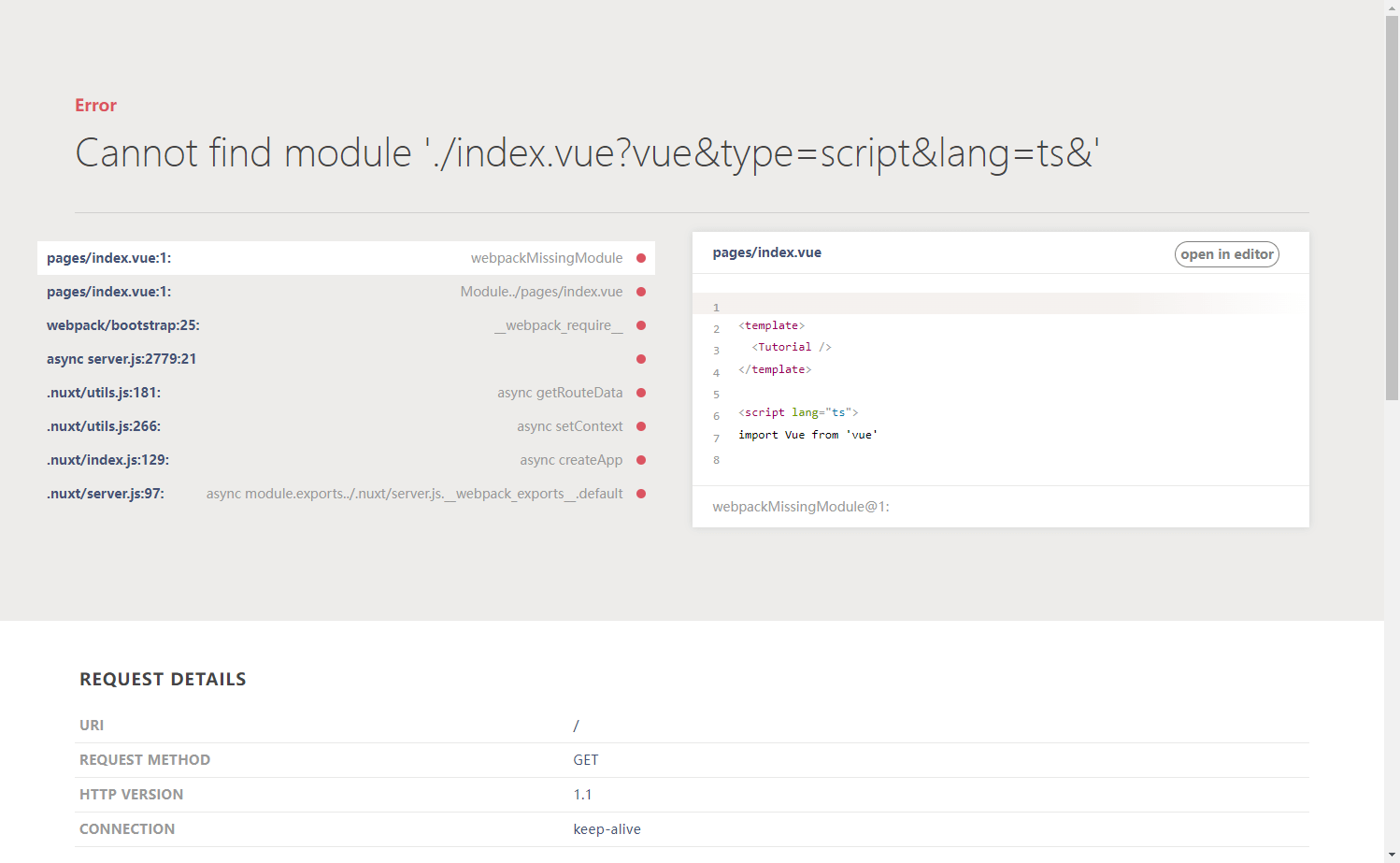Click red dot beside async setContext

641,426
